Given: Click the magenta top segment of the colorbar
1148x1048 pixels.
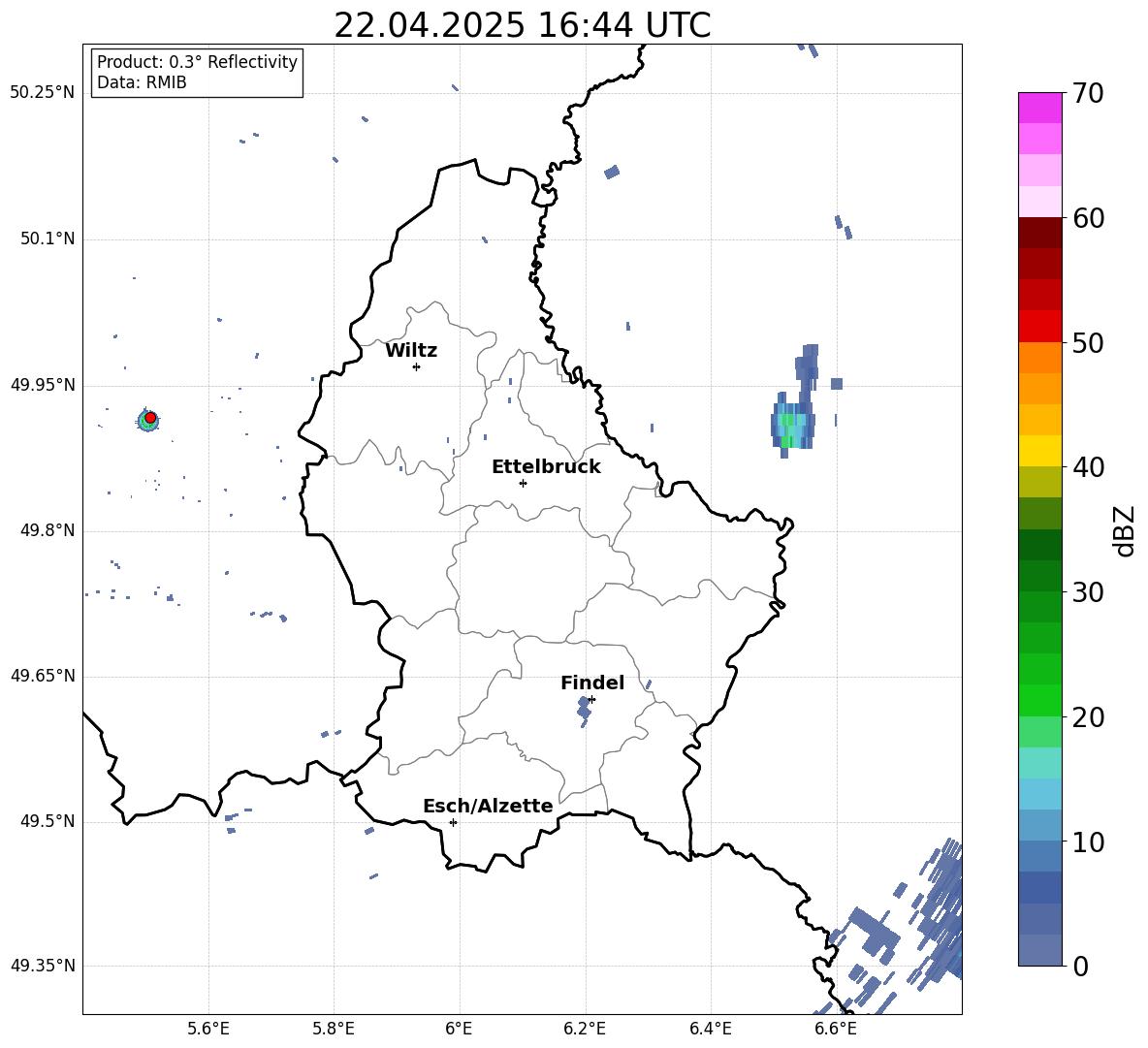Looking at the screenshot, I should pyautogui.click(x=1040, y=109).
